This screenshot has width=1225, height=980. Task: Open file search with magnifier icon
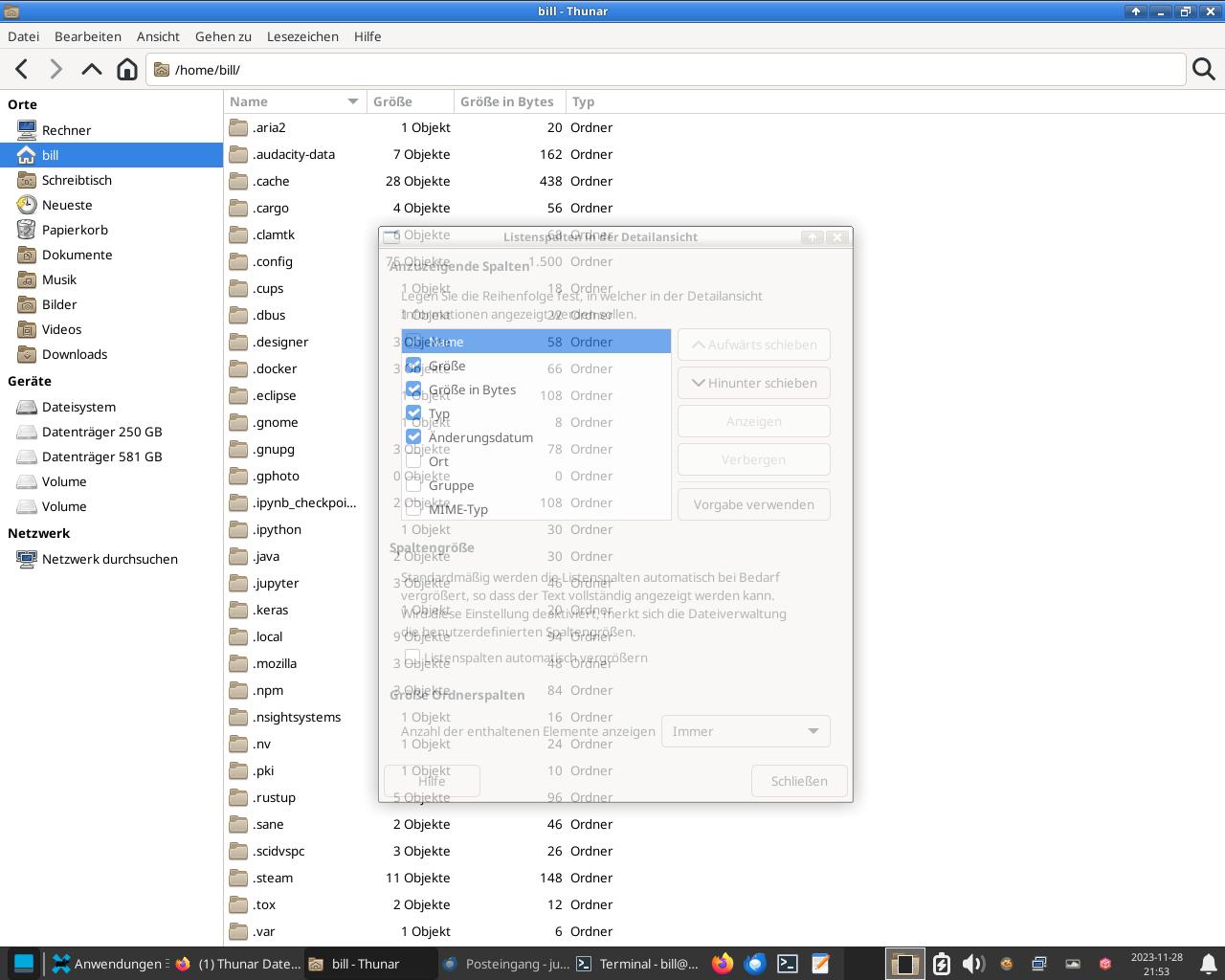click(x=1204, y=69)
